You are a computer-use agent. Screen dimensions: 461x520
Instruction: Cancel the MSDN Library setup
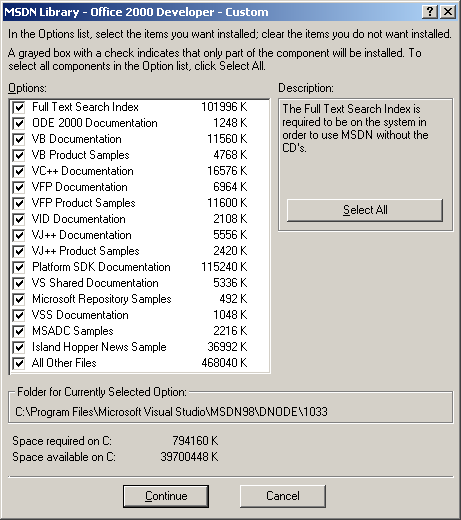[x=283, y=496]
